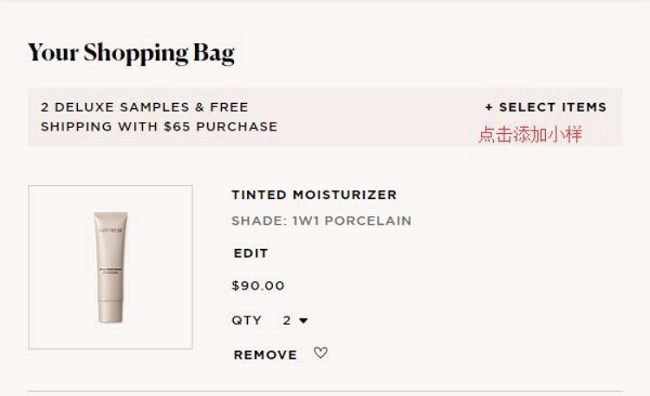Open the TINTED MOISTURIZER product title link
This screenshot has width=650, height=396.
click(314, 194)
